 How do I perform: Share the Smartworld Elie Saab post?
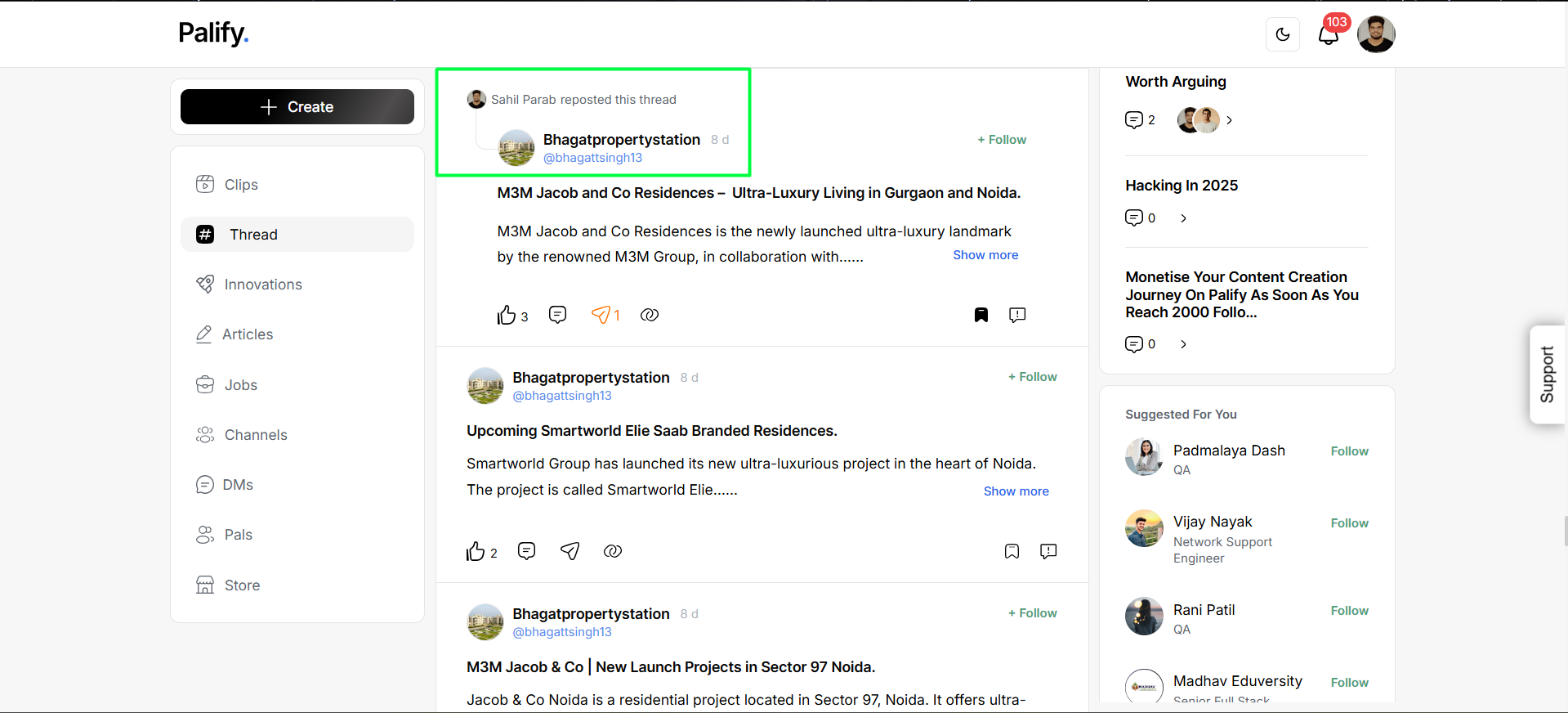570,551
